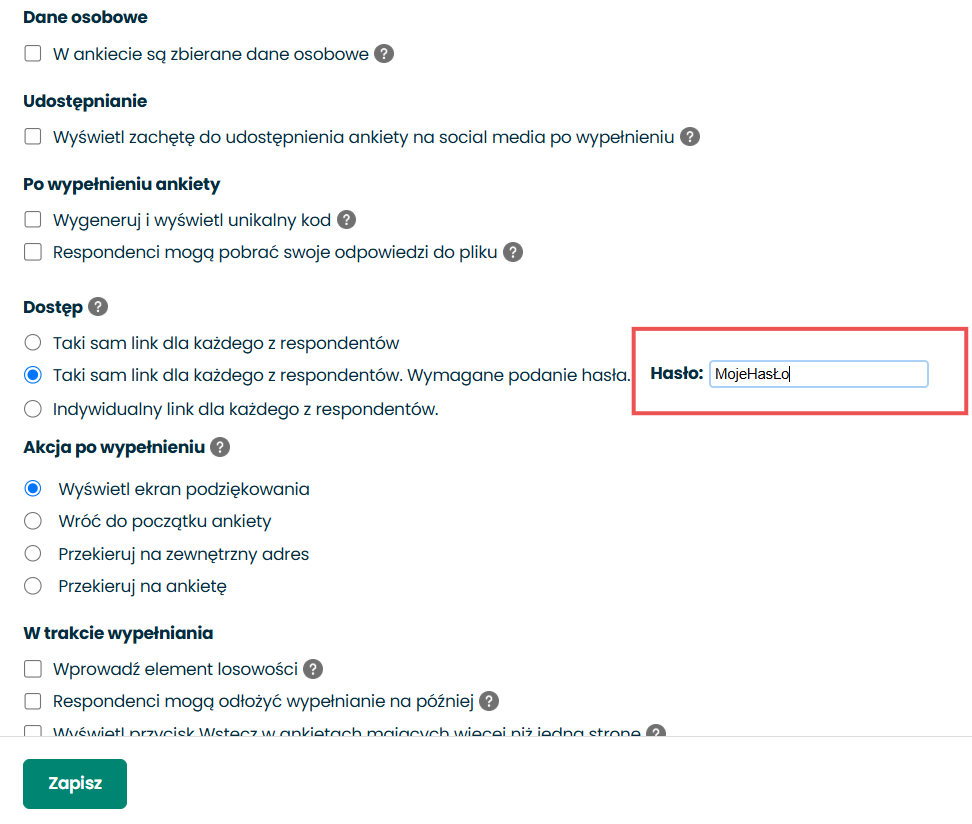972x824 pixels.
Task: Choose Przekieruj na zewnętrzny adres
Action: coord(33,553)
